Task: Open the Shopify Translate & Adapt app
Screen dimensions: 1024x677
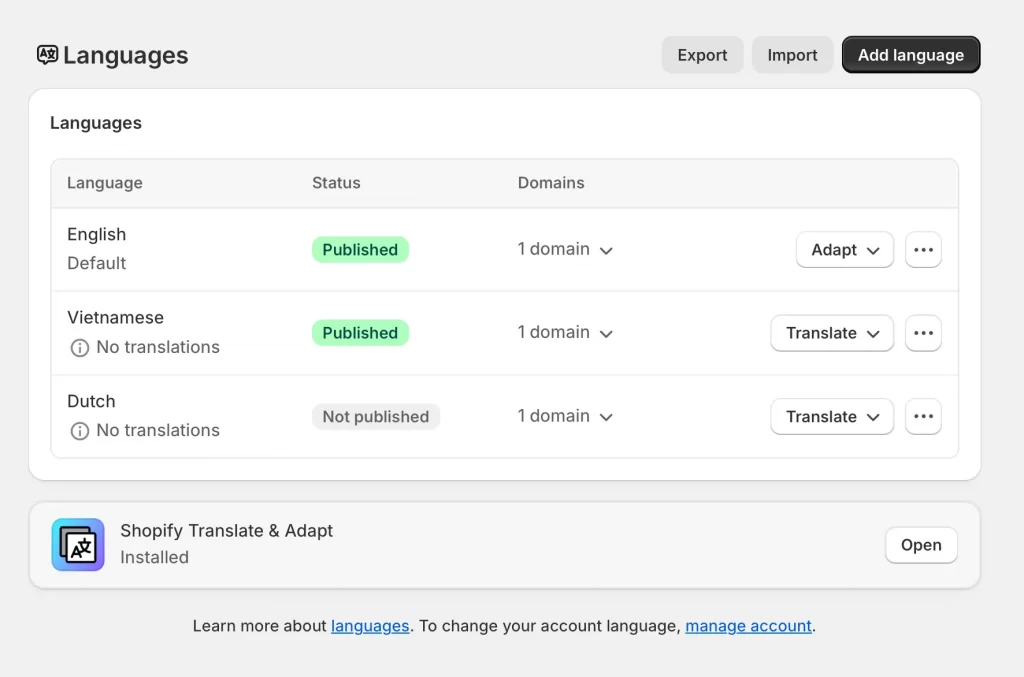Action: (920, 545)
